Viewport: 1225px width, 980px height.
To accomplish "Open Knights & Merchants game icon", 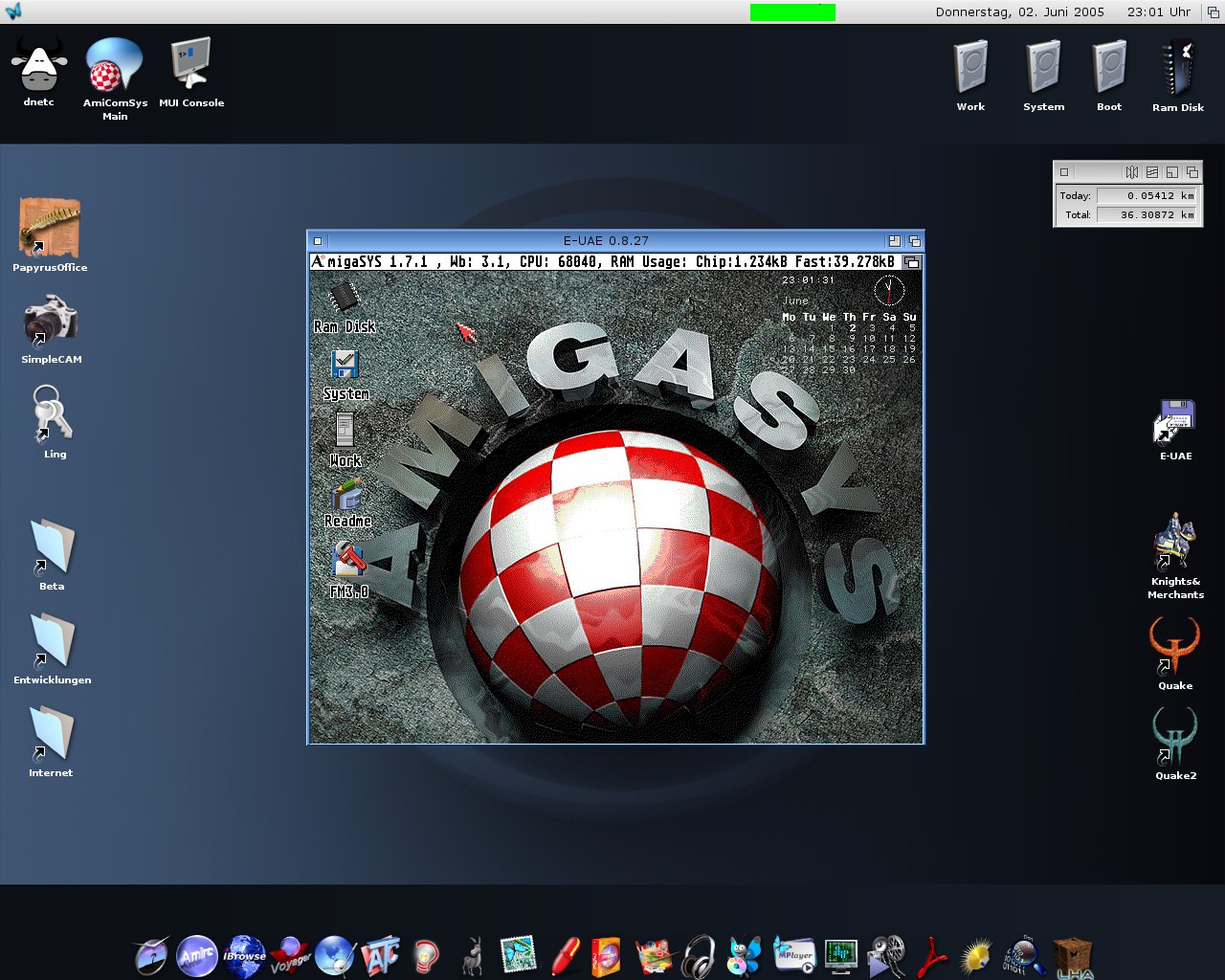I will point(1174,543).
